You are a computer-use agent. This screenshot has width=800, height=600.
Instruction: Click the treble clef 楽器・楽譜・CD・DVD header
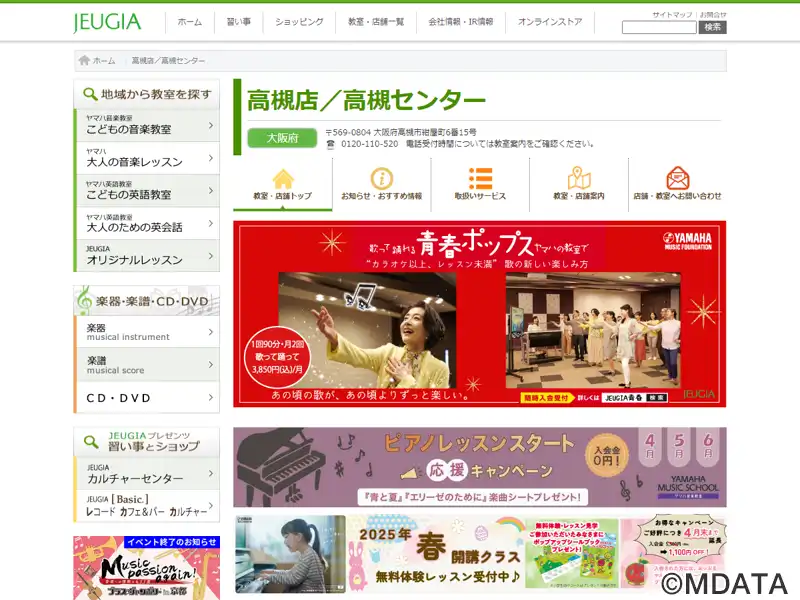(146, 301)
